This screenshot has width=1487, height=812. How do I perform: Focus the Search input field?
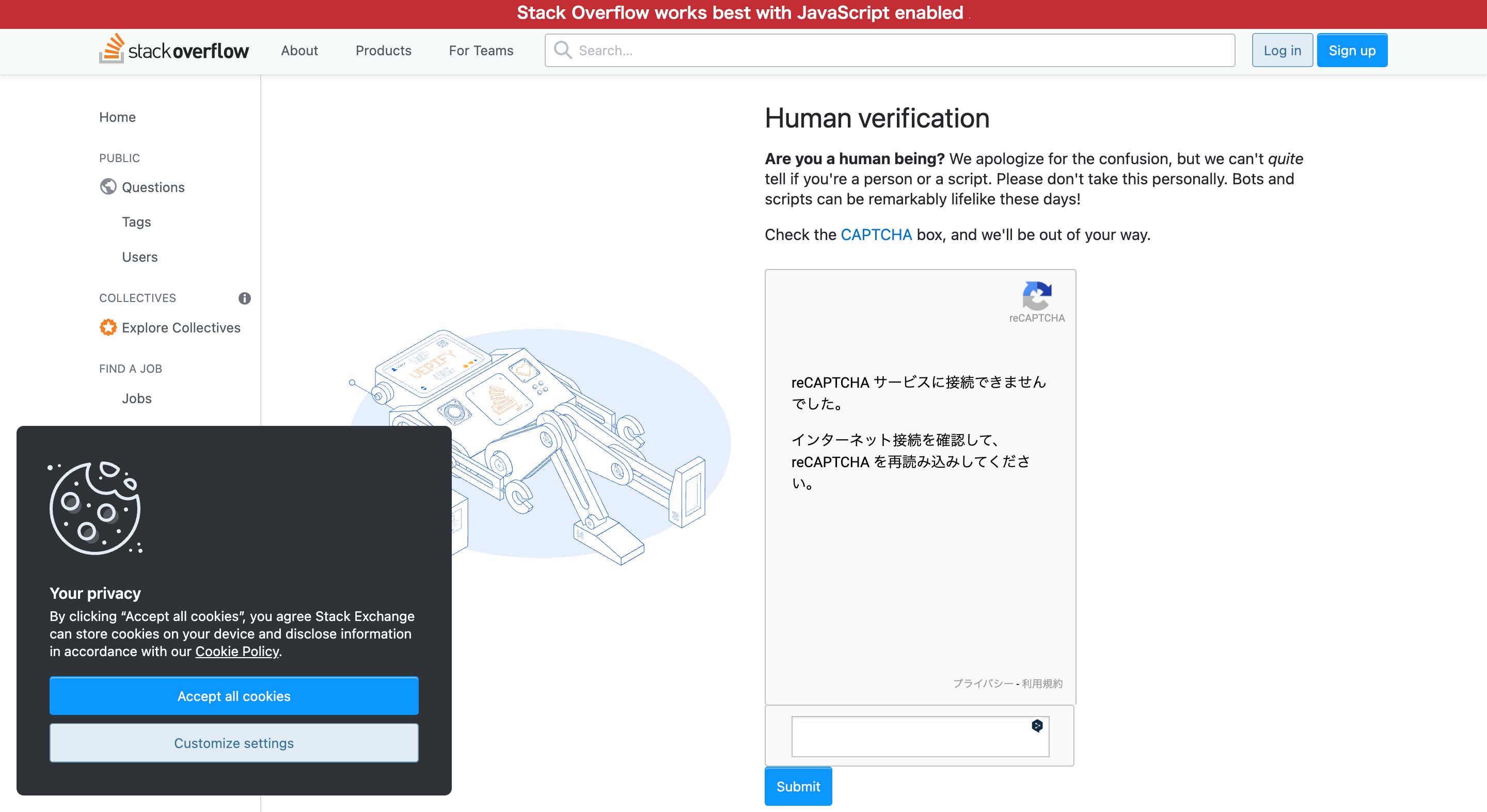click(890, 50)
